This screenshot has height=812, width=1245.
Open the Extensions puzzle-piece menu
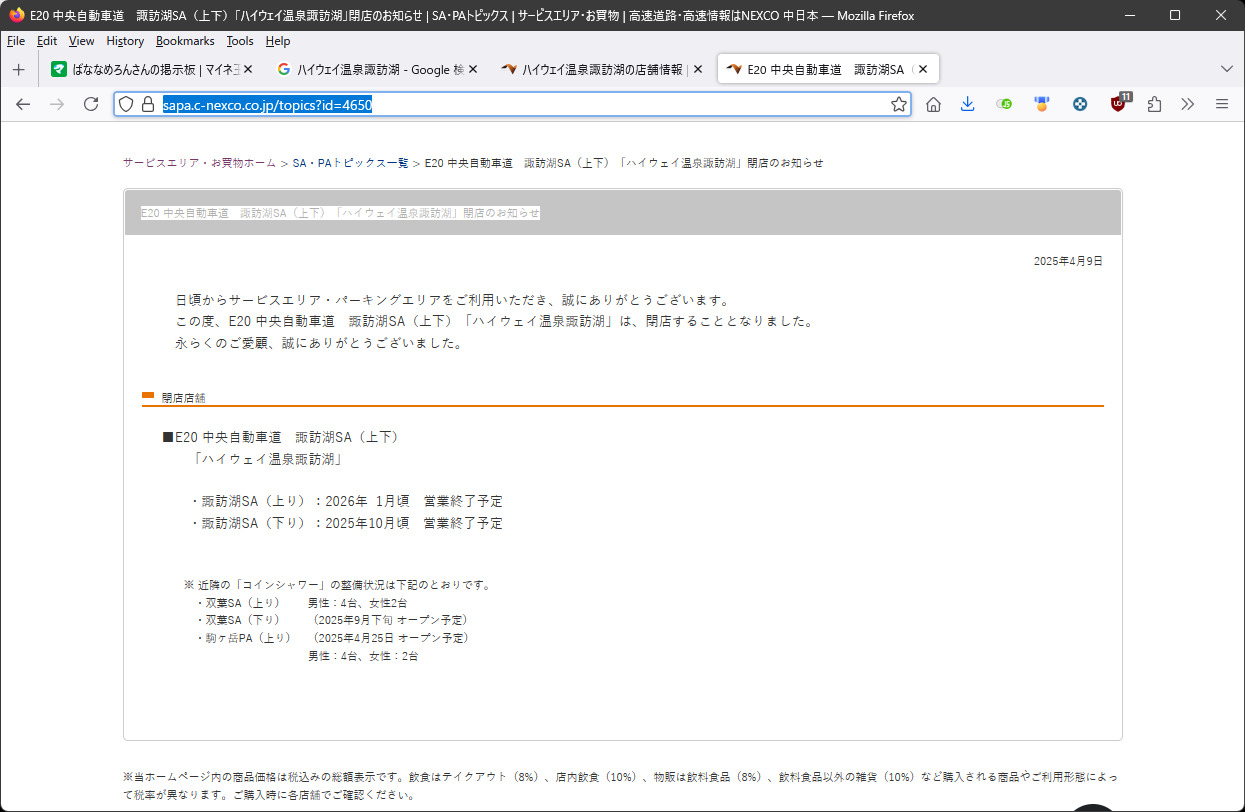point(1154,104)
